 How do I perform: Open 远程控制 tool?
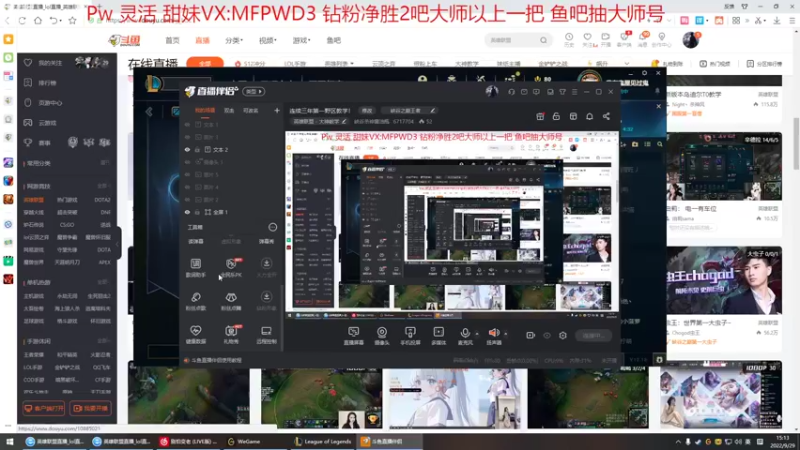(266, 334)
